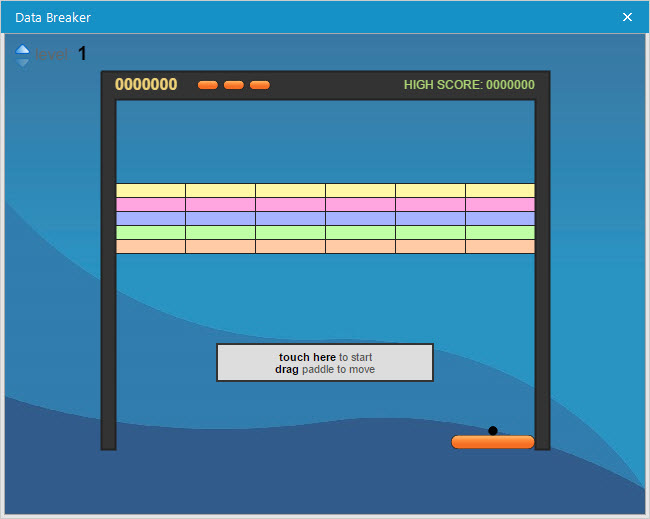Click the orange paddle

tap(492, 442)
